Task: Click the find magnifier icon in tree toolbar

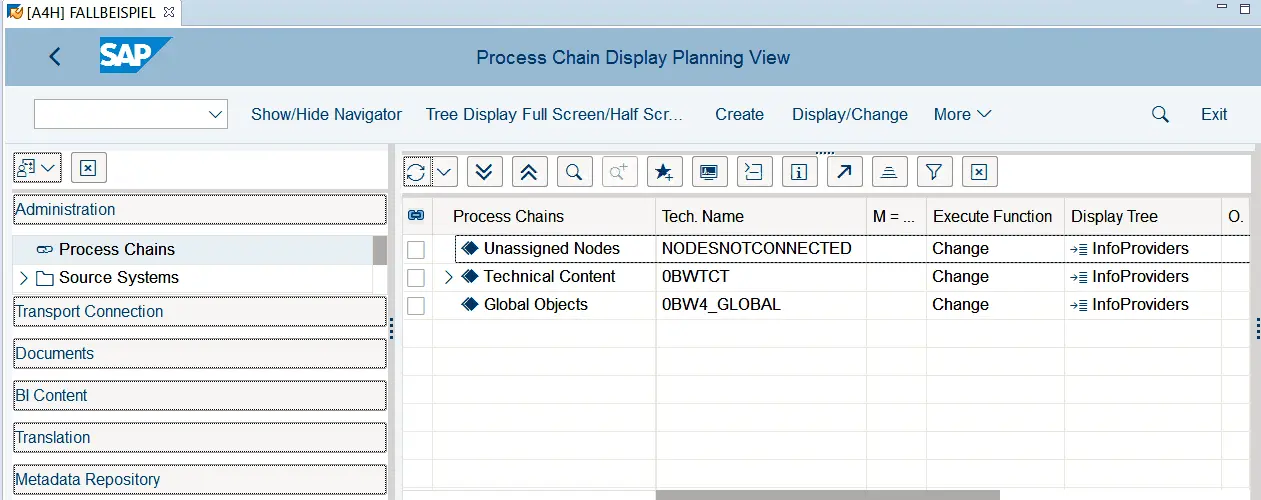Action: click(x=574, y=172)
